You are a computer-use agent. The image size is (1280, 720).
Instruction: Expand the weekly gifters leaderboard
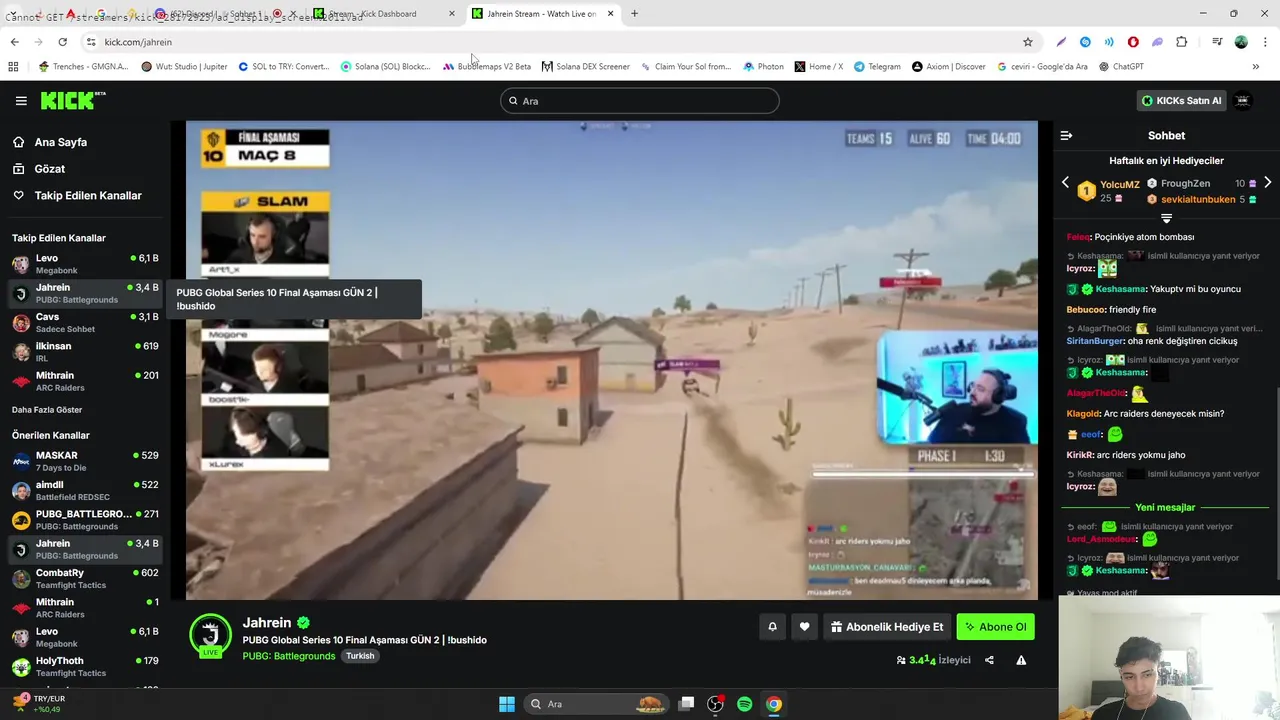click(x=1166, y=217)
